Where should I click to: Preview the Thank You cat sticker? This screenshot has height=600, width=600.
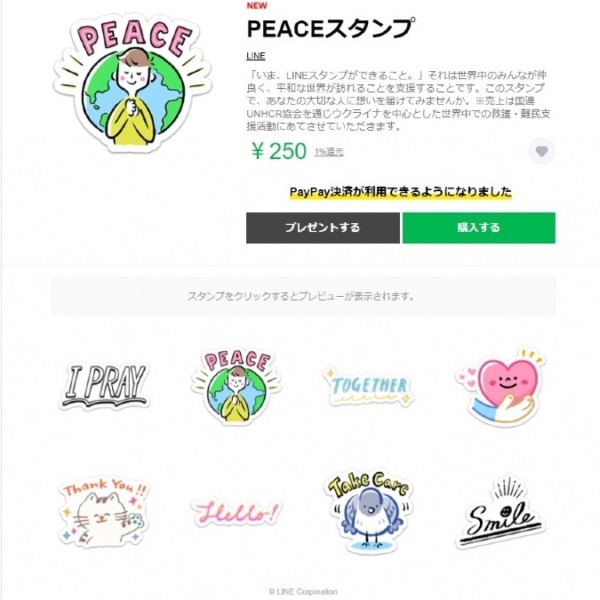[104, 512]
